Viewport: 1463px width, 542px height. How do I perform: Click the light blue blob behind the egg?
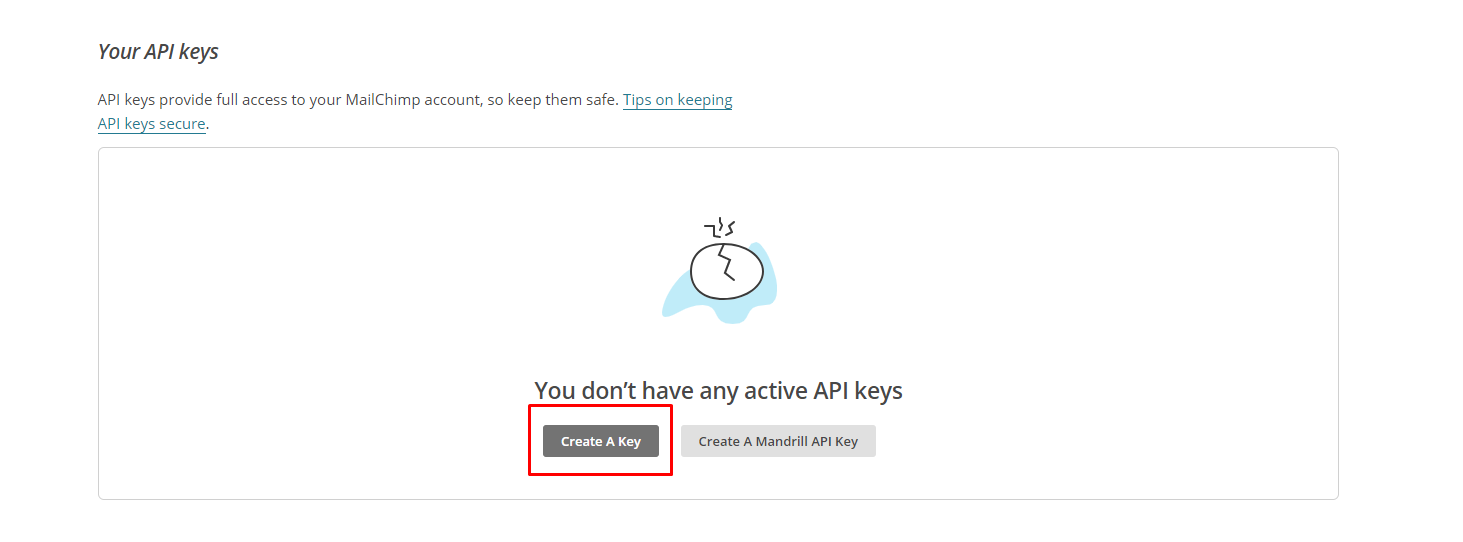(719, 284)
